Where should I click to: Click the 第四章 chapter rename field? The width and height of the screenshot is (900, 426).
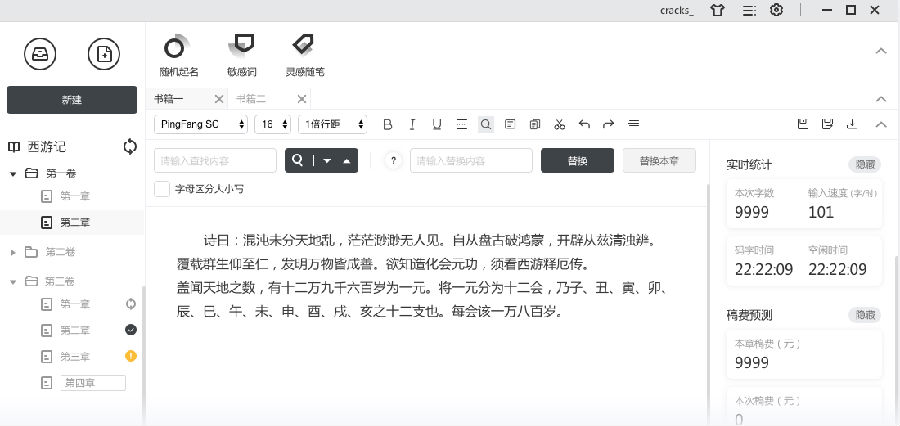(x=93, y=383)
